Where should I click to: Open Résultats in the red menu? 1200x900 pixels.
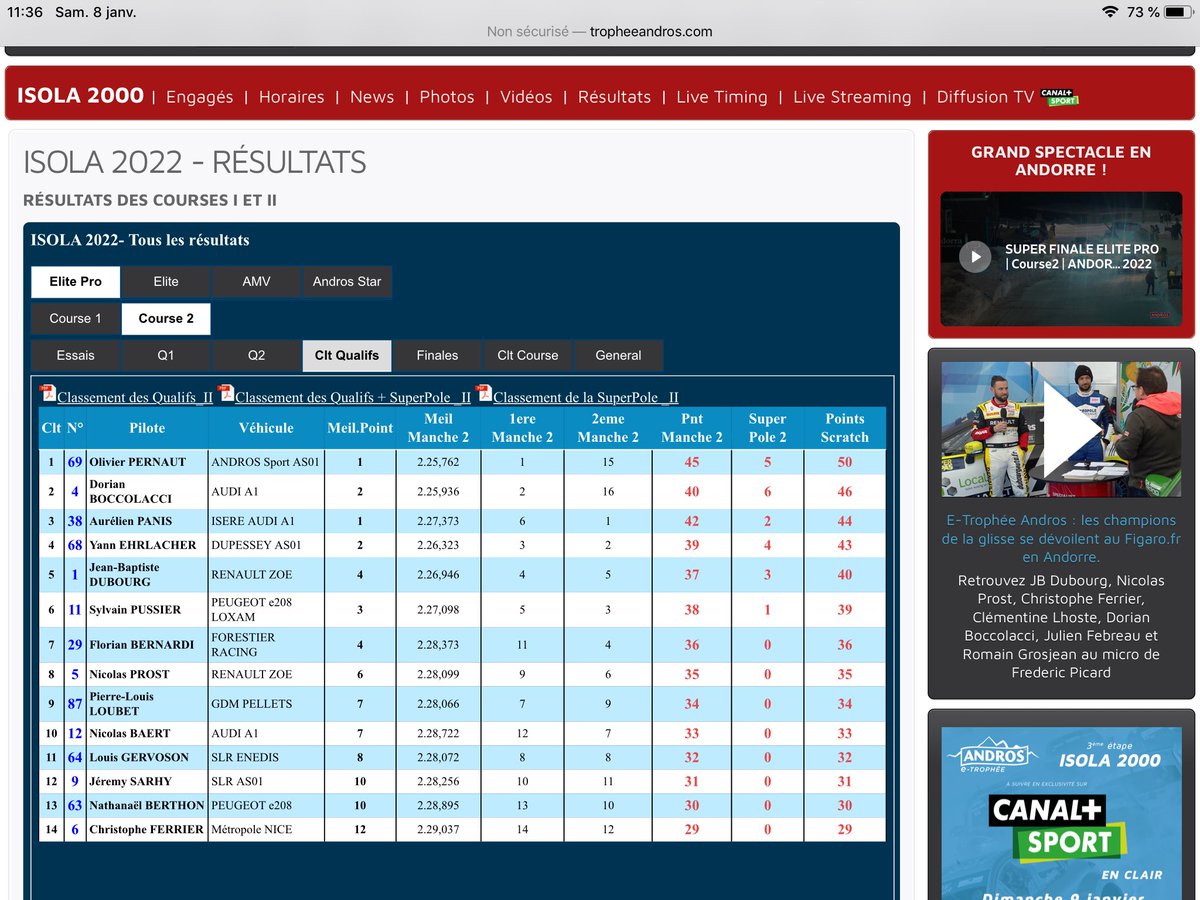(614, 97)
